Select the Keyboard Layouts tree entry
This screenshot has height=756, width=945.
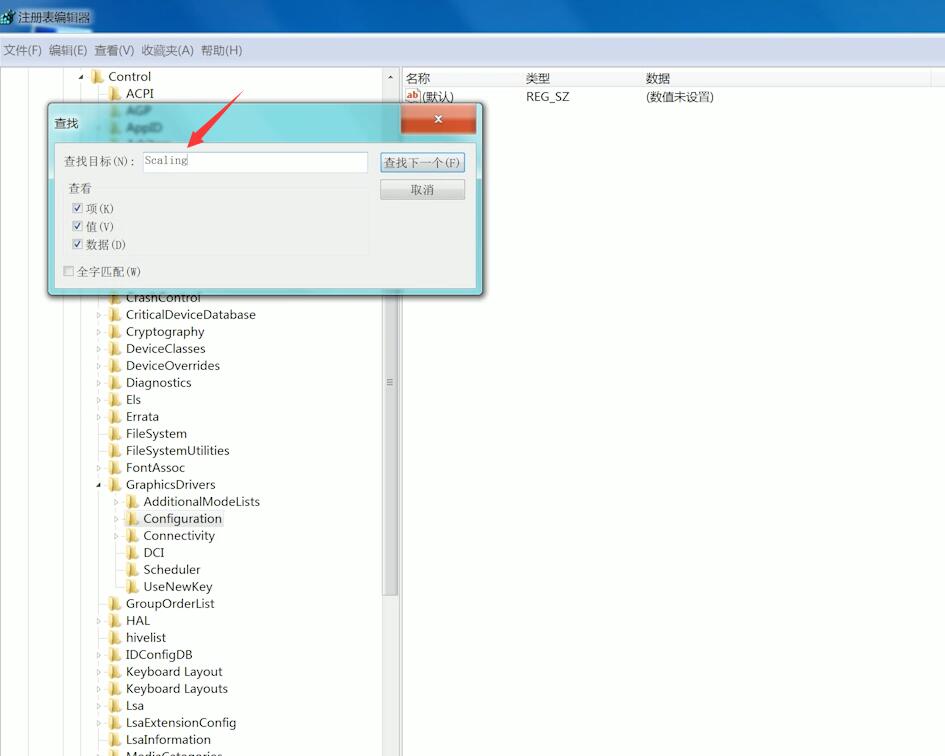click(177, 688)
